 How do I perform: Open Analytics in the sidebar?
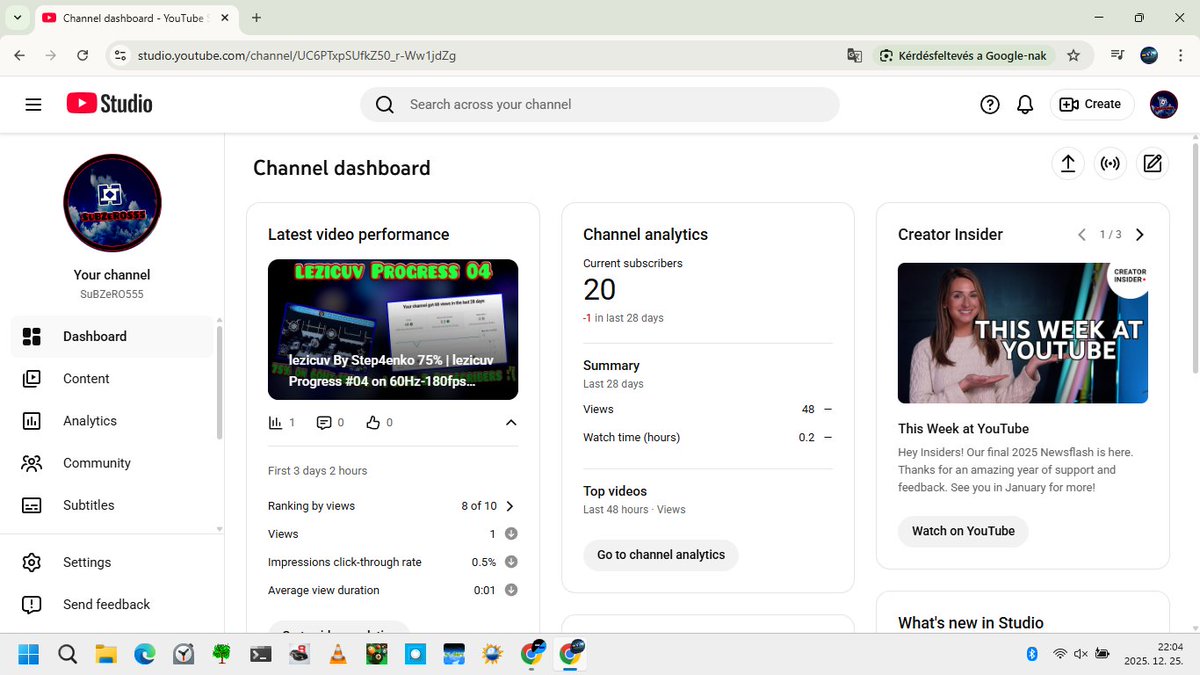tap(112, 421)
